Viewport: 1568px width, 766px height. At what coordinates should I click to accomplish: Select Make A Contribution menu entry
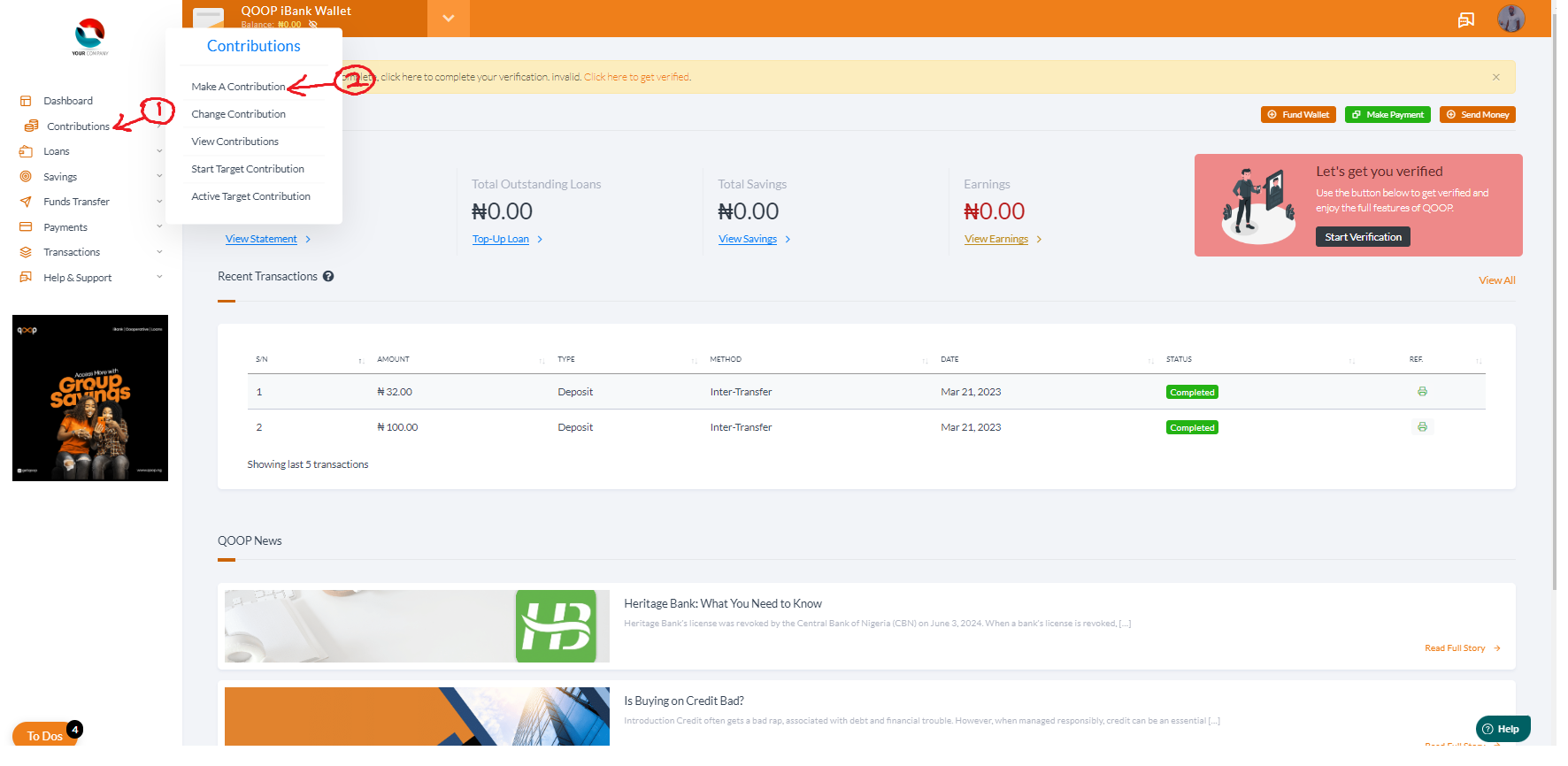[238, 87]
